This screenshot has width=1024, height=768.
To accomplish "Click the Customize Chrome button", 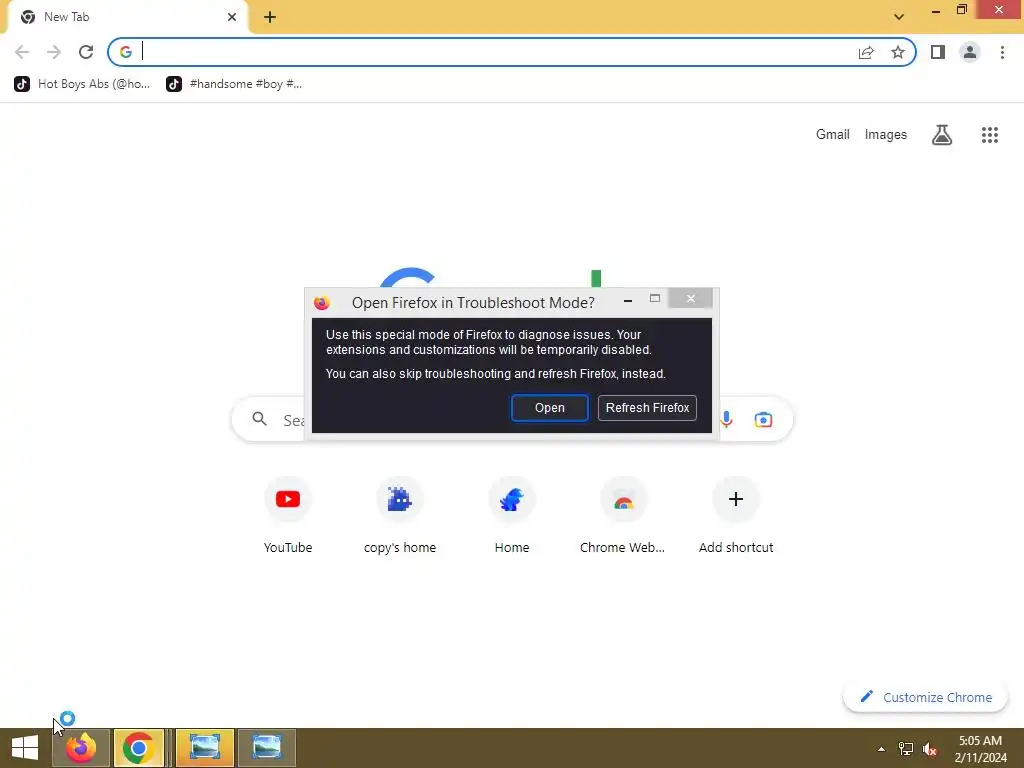I will pyautogui.click(x=925, y=697).
